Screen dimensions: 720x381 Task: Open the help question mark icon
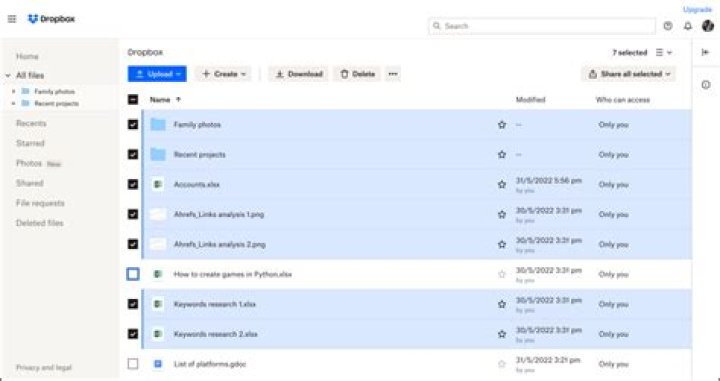coord(668,26)
